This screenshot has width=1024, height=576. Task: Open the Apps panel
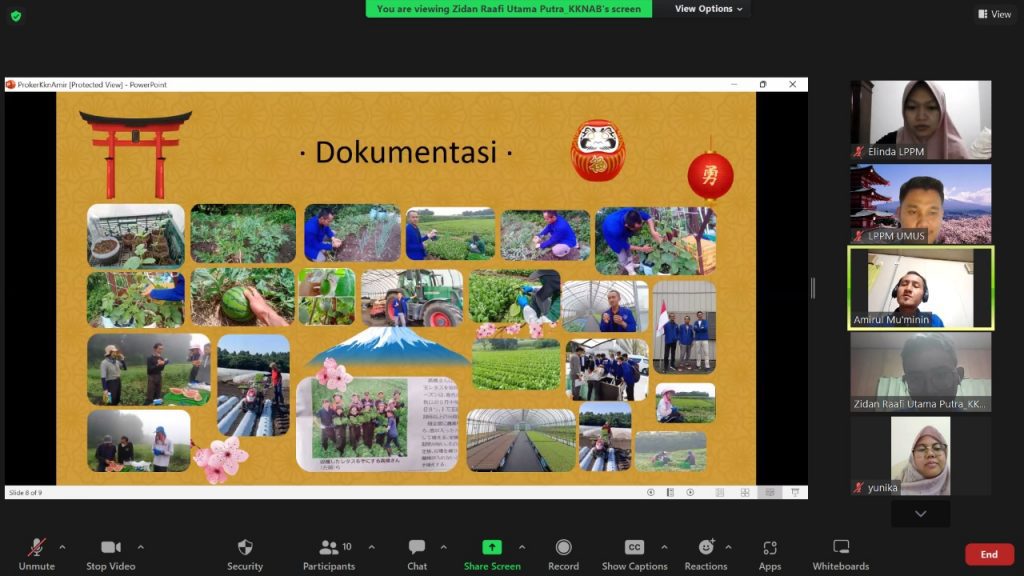[769, 553]
